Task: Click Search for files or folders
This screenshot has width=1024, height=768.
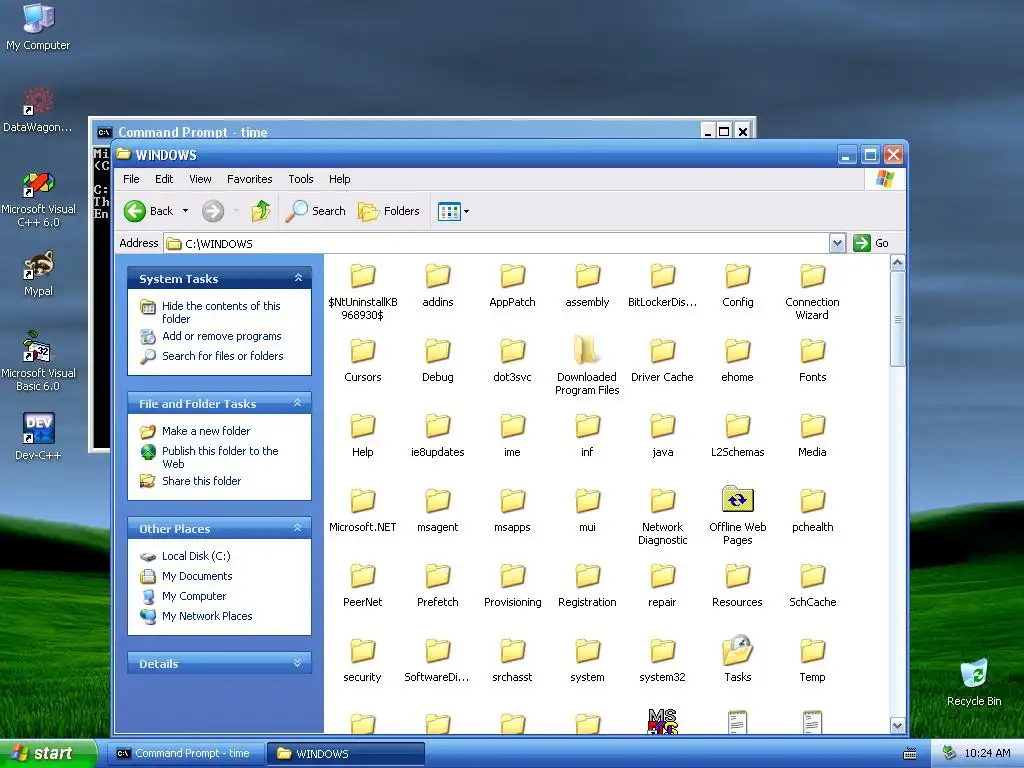Action: [x=223, y=356]
